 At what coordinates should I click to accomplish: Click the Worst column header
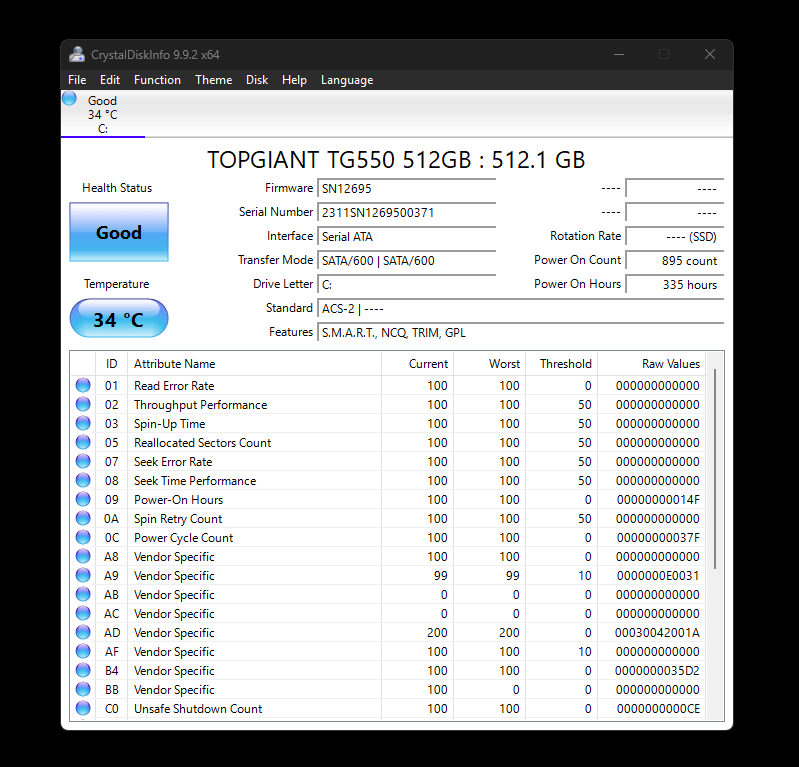(490, 364)
